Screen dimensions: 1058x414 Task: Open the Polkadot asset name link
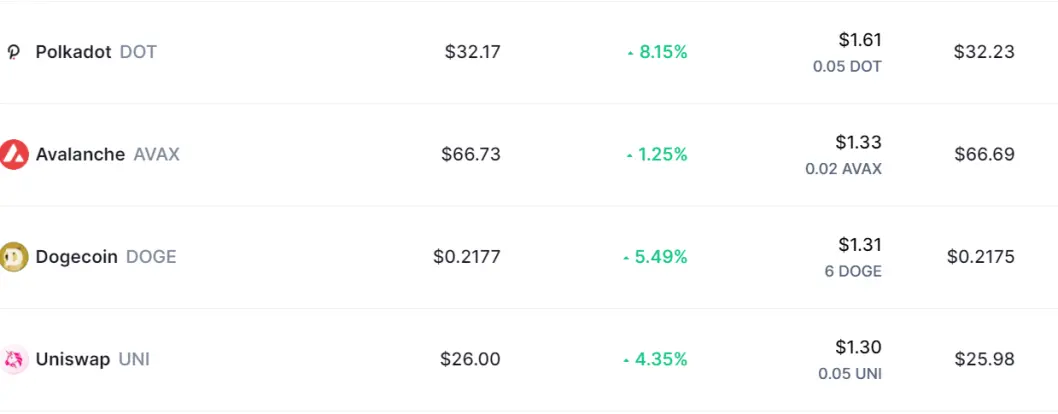pos(73,52)
